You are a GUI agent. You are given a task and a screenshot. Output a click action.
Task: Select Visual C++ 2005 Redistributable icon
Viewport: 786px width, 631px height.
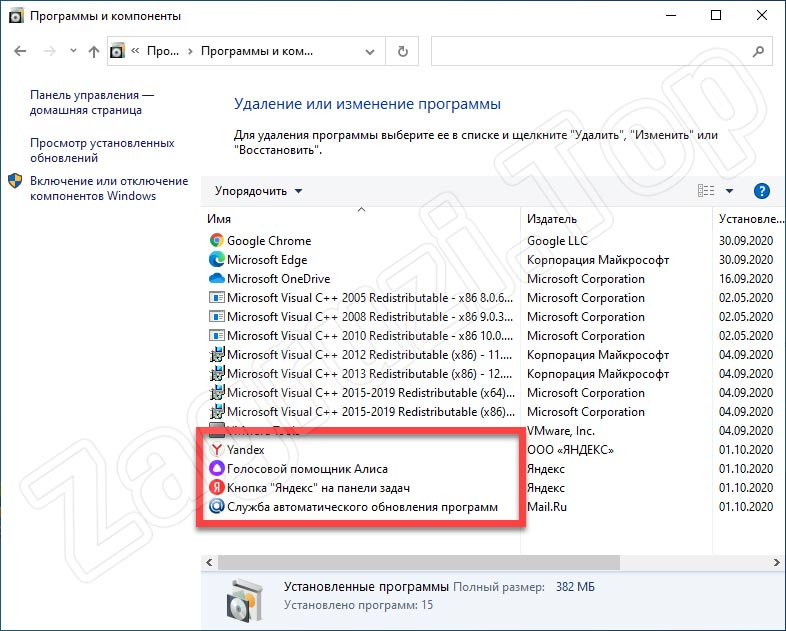217,298
